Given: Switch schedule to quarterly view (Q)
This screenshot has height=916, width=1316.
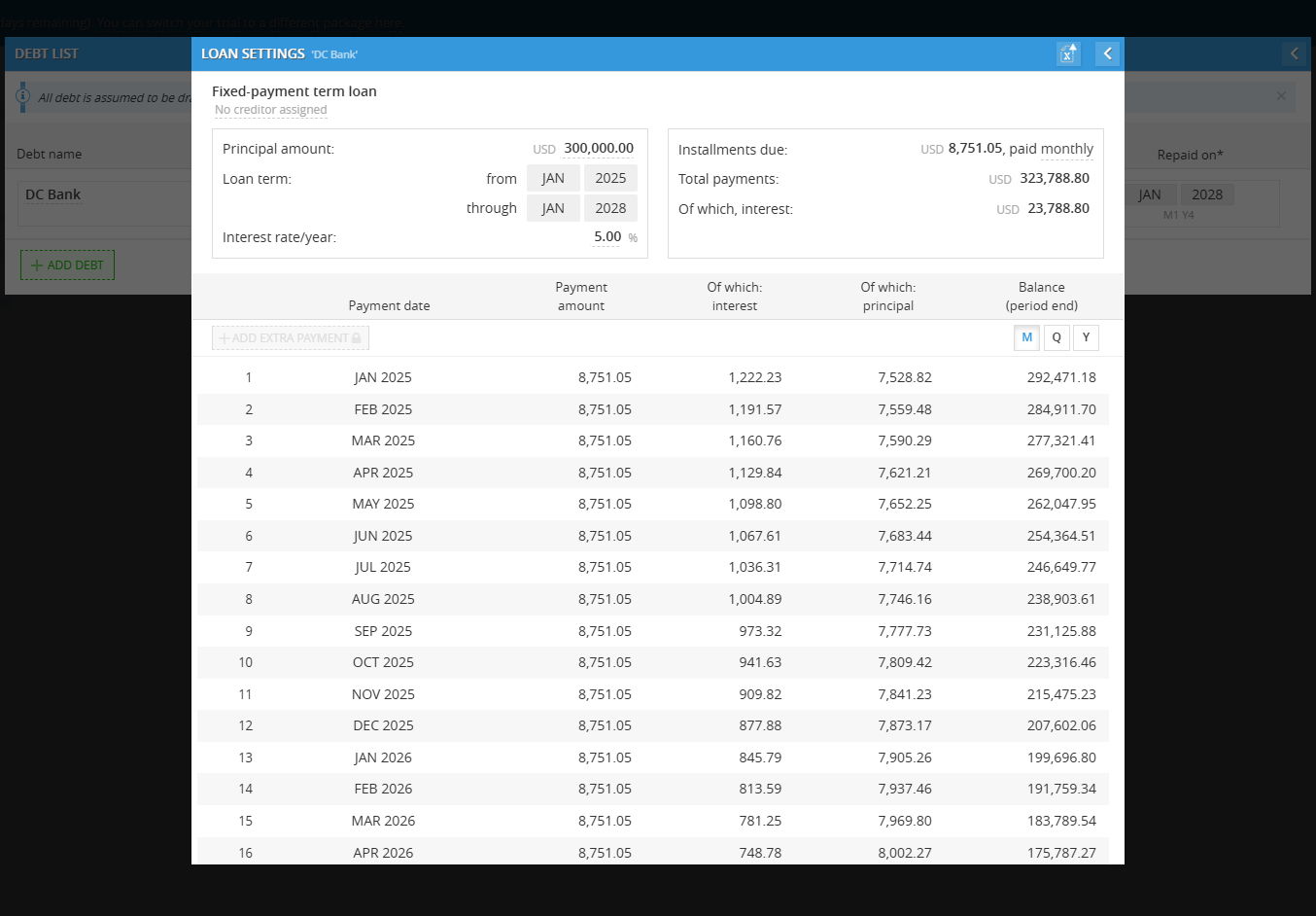Looking at the screenshot, I should tap(1056, 337).
